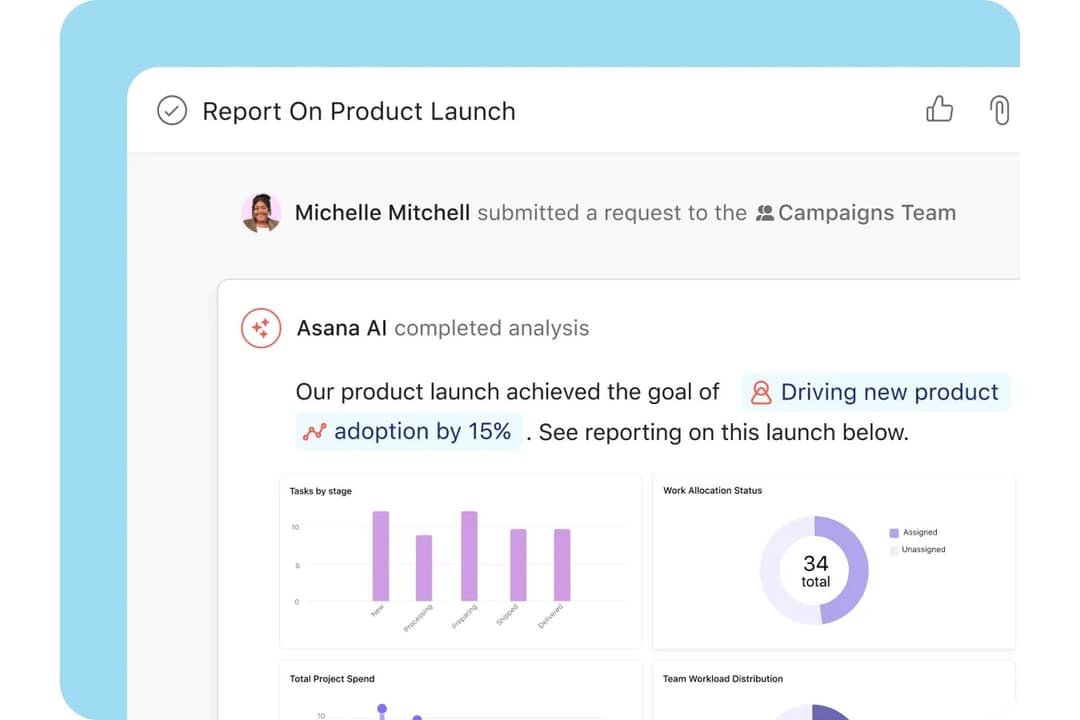The image size is (1080, 720).
Task: Click the team people icon beside Campaigns Team
Action: click(x=765, y=212)
